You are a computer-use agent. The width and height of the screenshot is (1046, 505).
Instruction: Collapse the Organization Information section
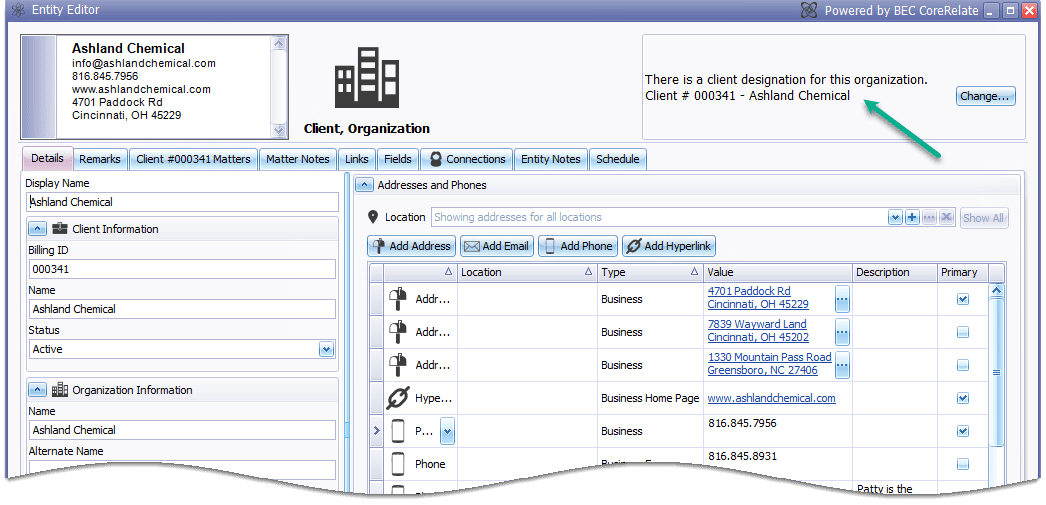38,390
